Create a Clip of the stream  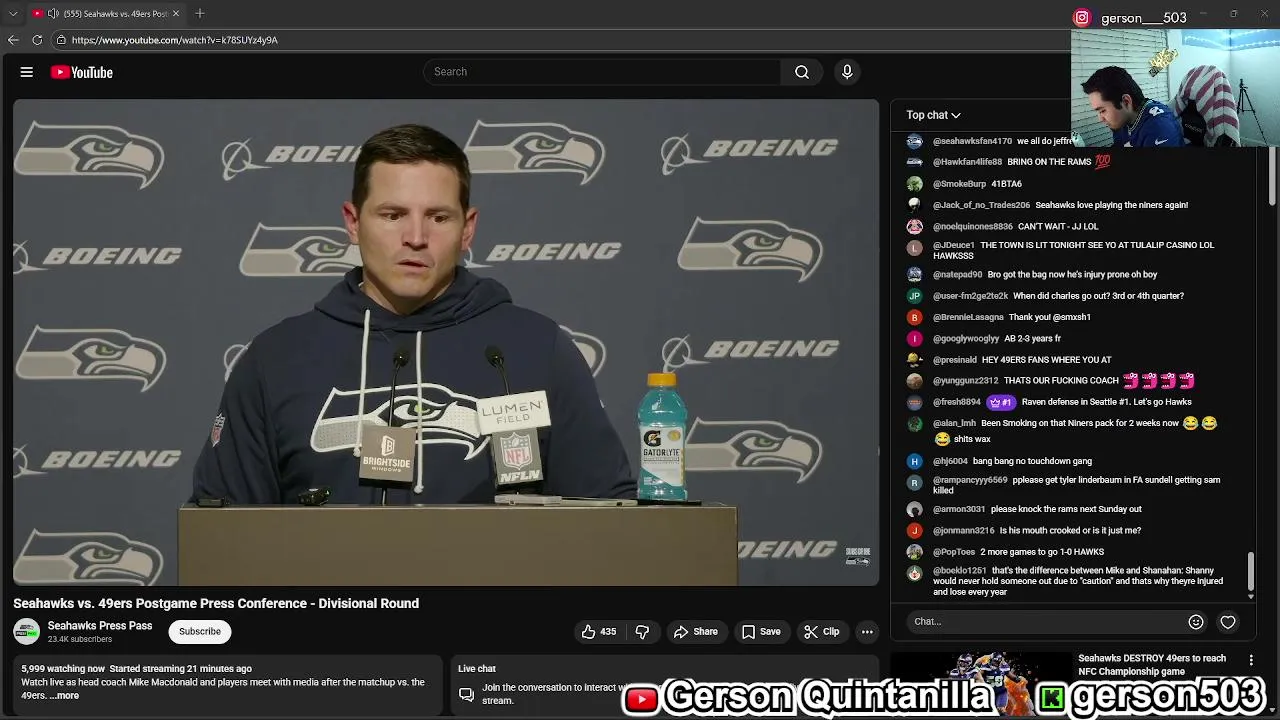pyautogui.click(x=822, y=632)
